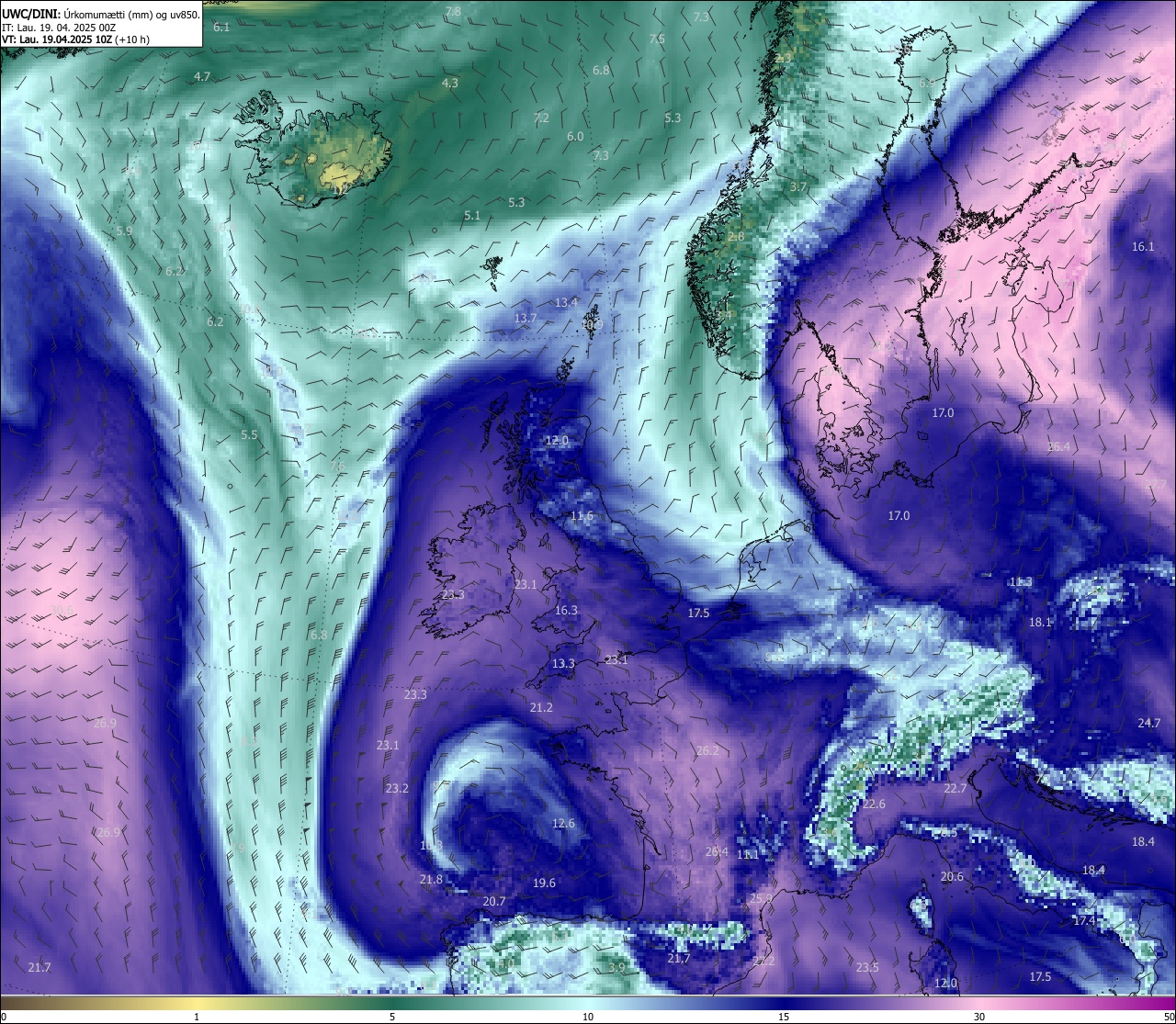Click the 5.1 value on the map
This screenshot has width=1176, height=1024.
[x=472, y=216]
